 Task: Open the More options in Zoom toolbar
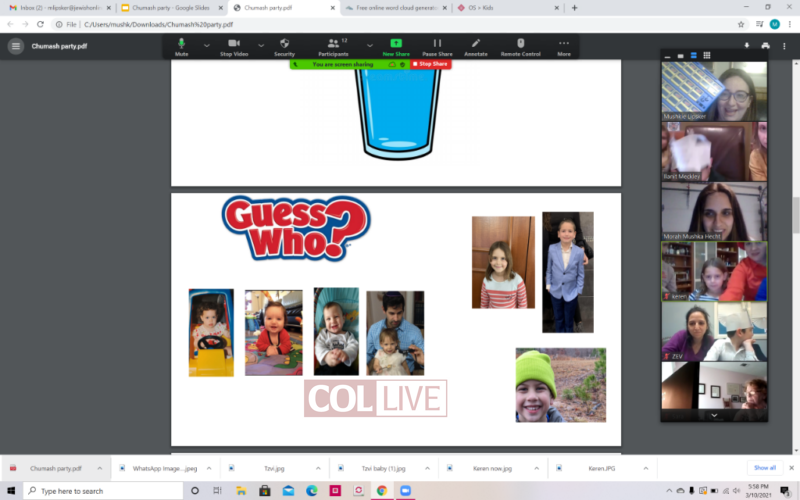[564, 44]
